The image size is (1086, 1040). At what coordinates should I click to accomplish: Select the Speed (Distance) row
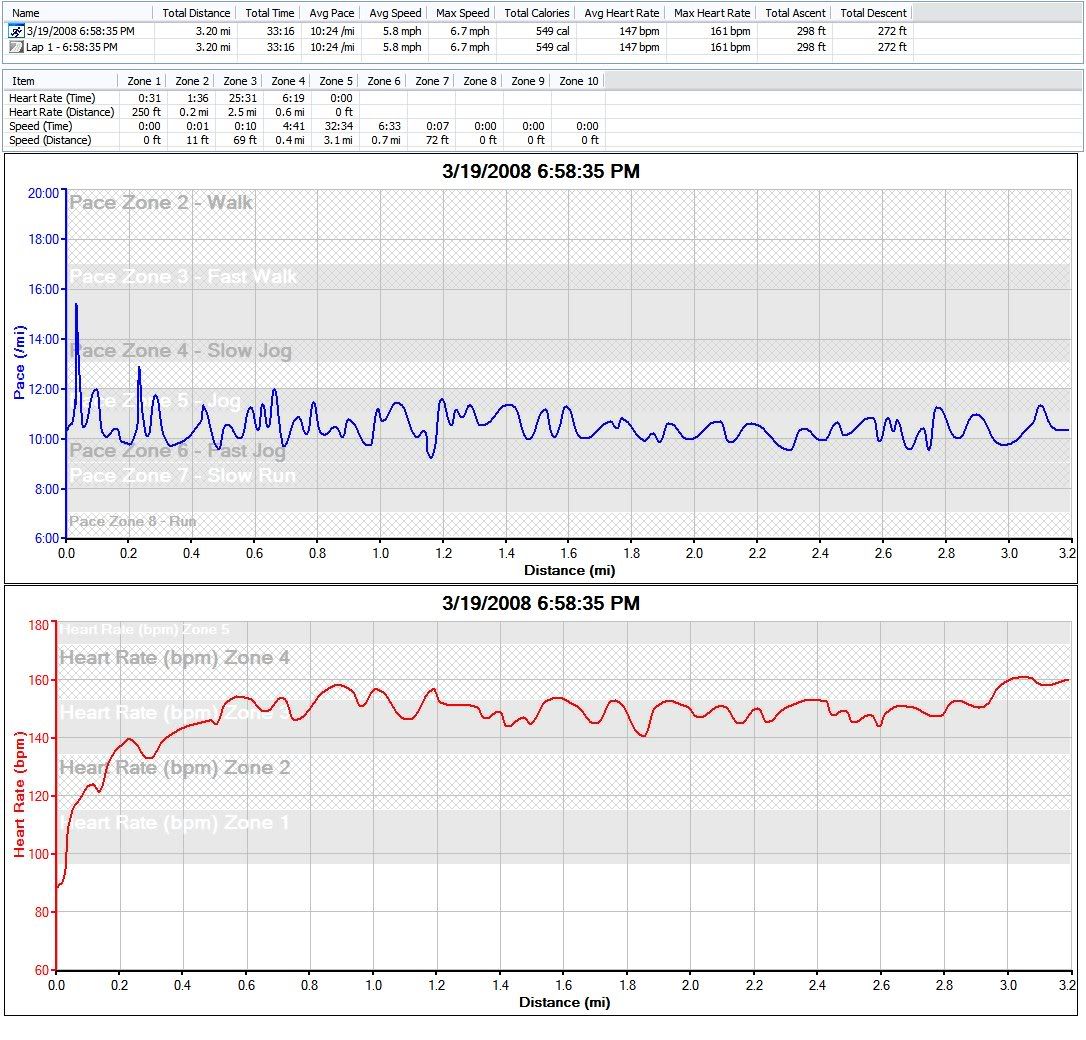[50, 140]
